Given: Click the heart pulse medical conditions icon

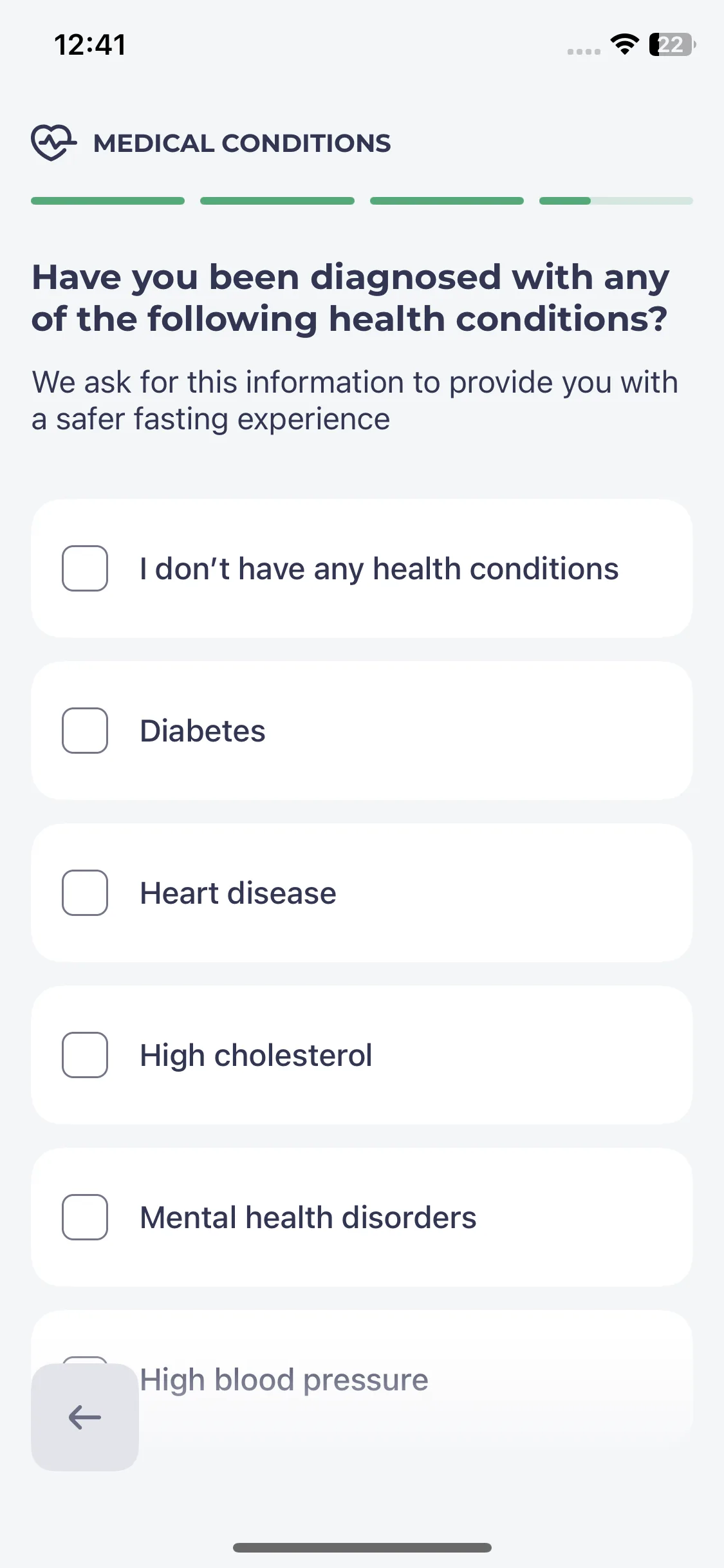Looking at the screenshot, I should [x=54, y=142].
